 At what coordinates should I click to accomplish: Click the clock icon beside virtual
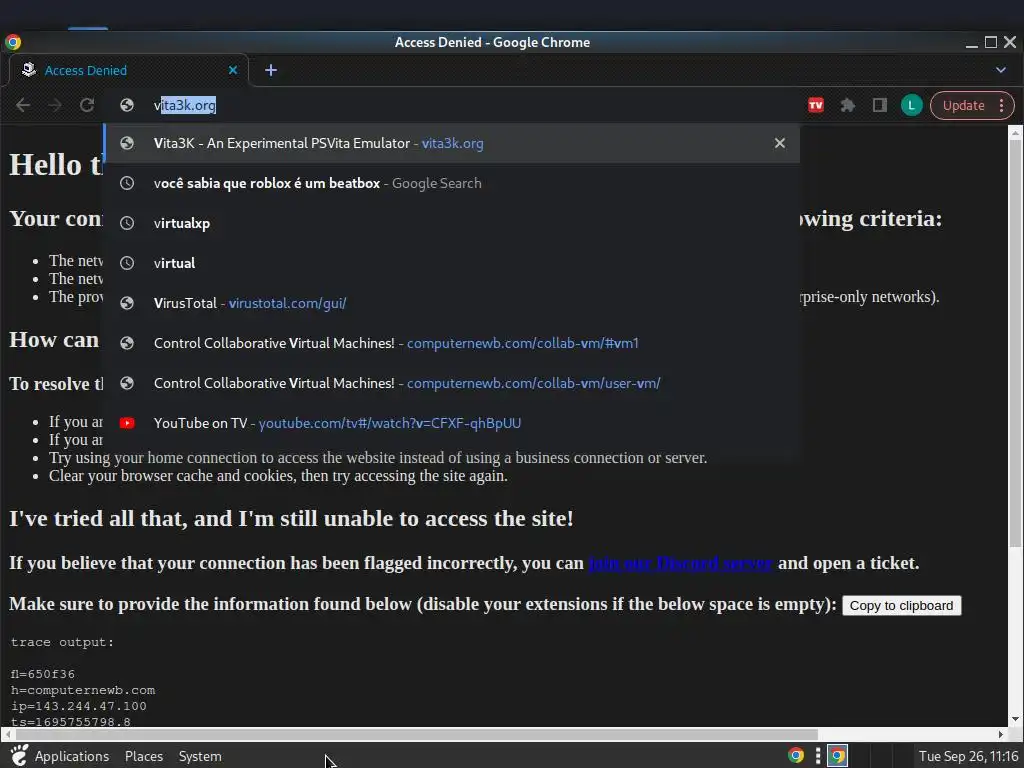point(127,263)
